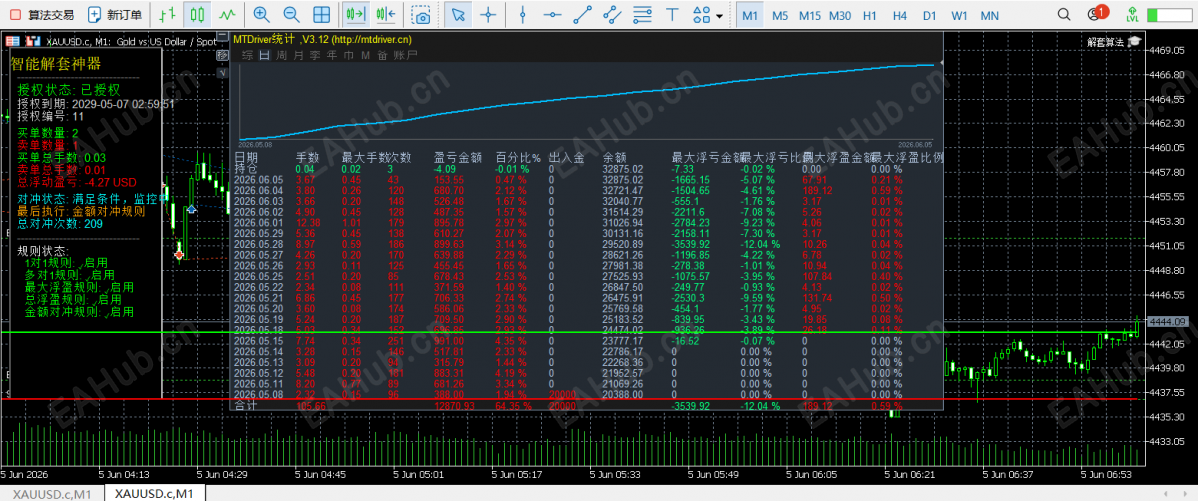Screen dimensions: 1198x501
Task: Switch statistics view to 账户 account tab
Action: coord(406,55)
